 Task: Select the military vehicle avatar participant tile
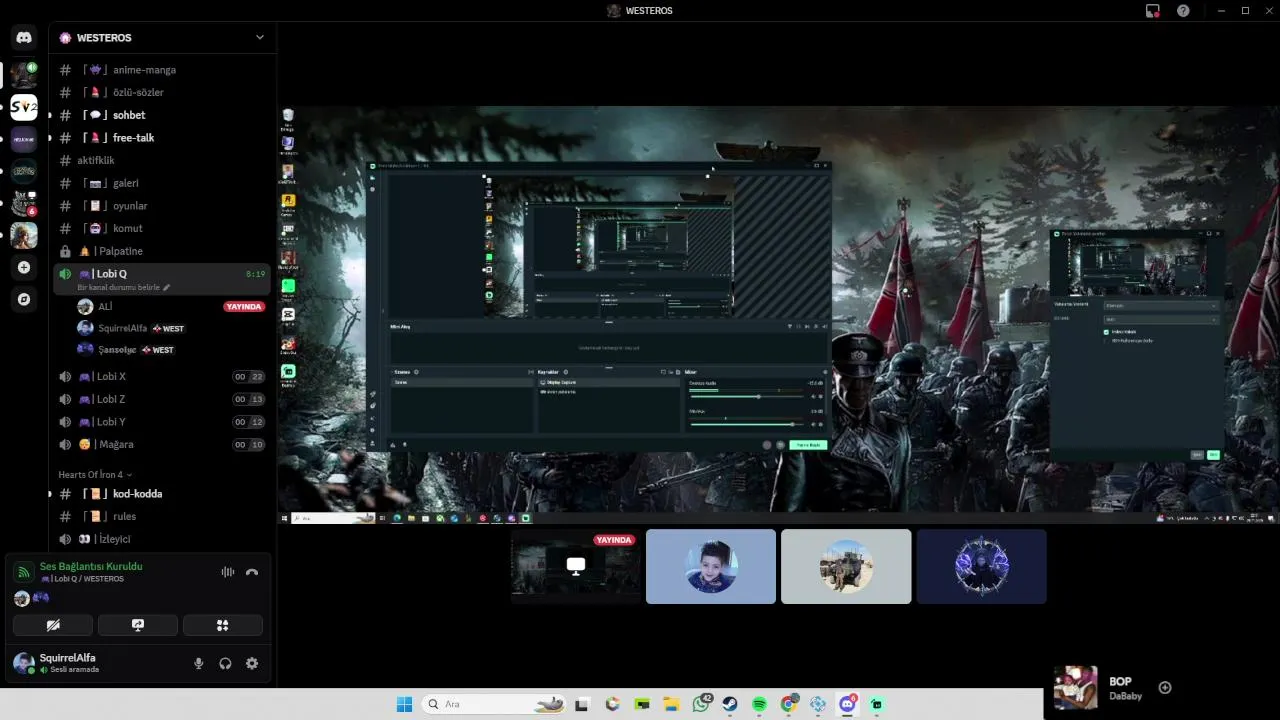point(846,566)
